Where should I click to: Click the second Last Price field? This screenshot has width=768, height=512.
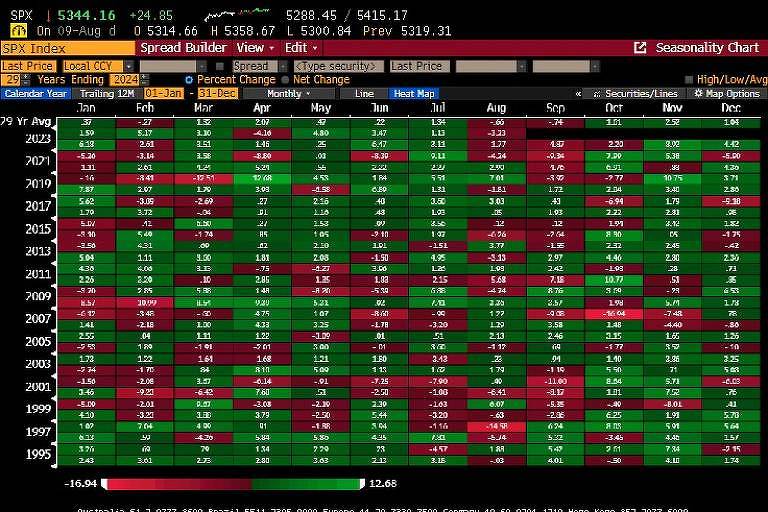420,66
